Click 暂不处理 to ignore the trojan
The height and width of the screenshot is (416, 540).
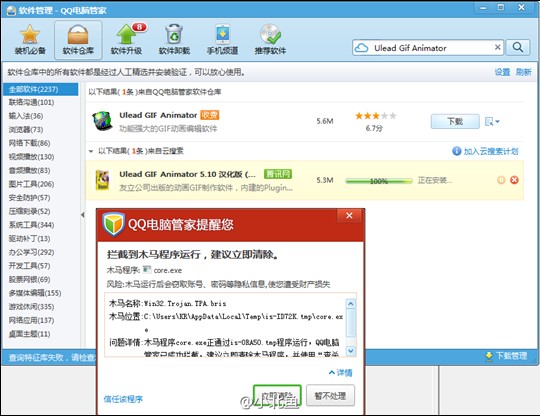tap(330, 396)
